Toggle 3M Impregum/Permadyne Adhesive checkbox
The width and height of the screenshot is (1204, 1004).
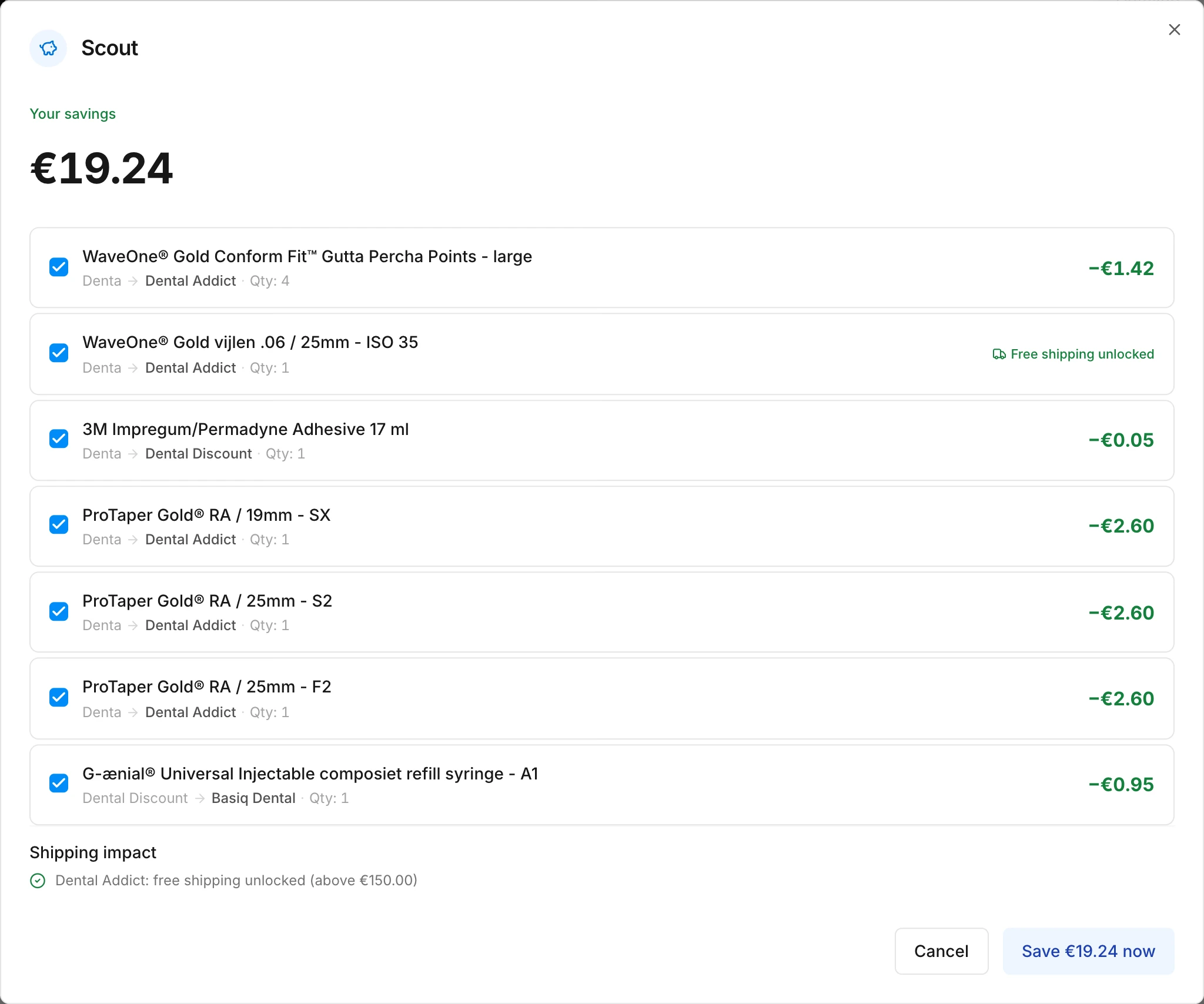[x=59, y=439]
